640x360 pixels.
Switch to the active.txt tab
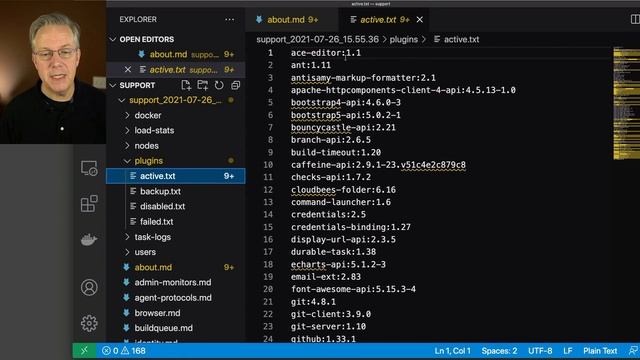[x=384, y=20]
